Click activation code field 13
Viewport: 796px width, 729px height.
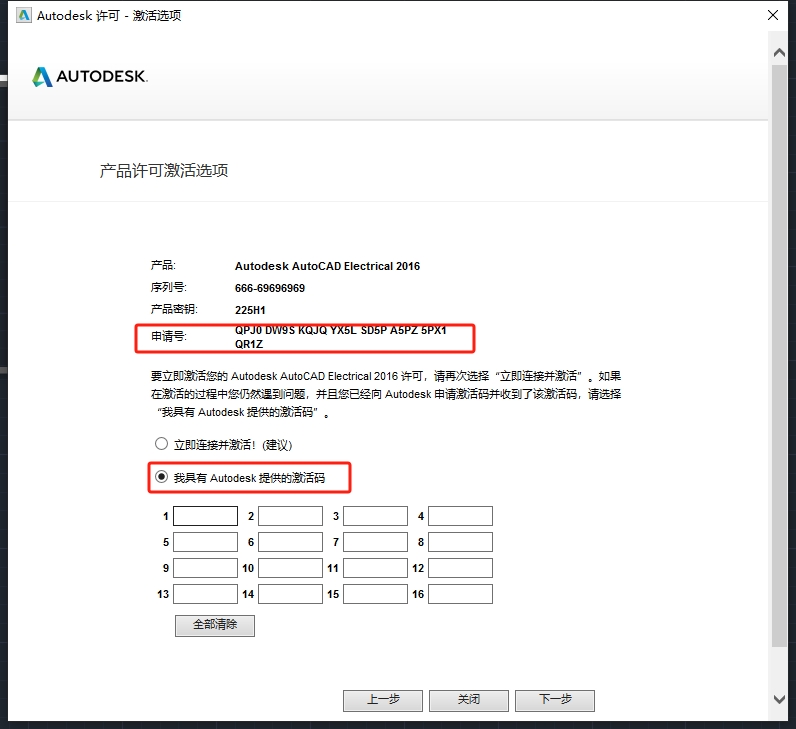205,594
